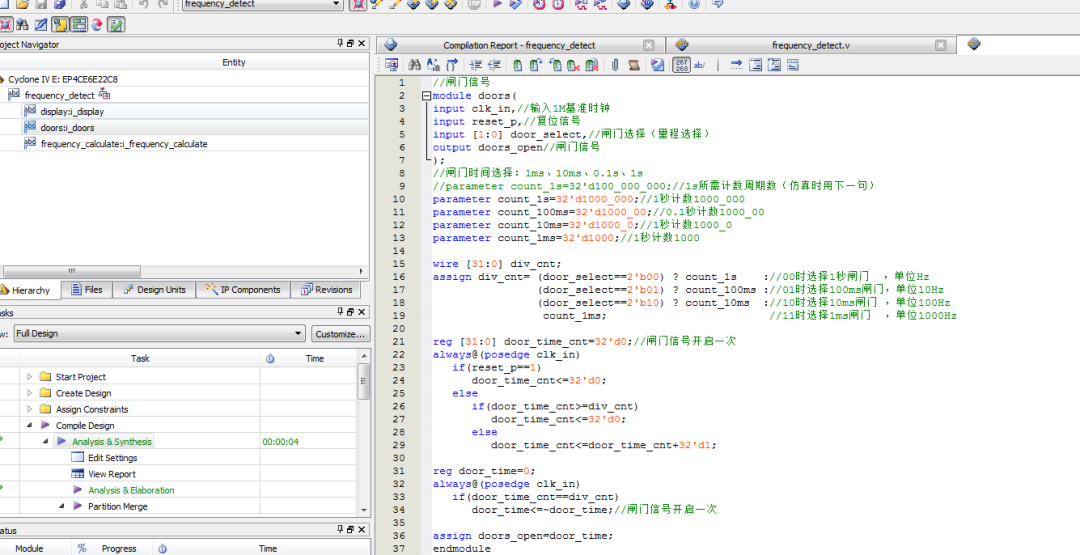Open the Full Design flow dropdown
This screenshot has height=555, width=1080.
(298, 334)
